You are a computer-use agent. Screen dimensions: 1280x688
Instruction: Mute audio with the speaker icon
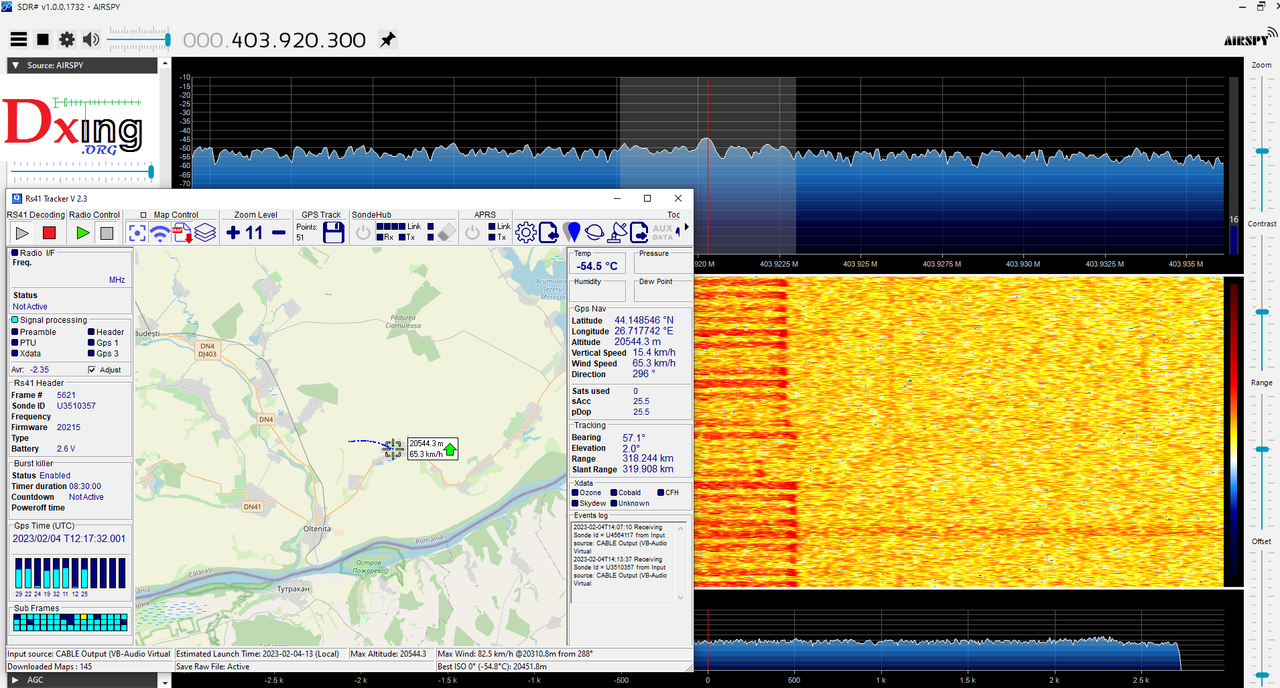coord(91,40)
